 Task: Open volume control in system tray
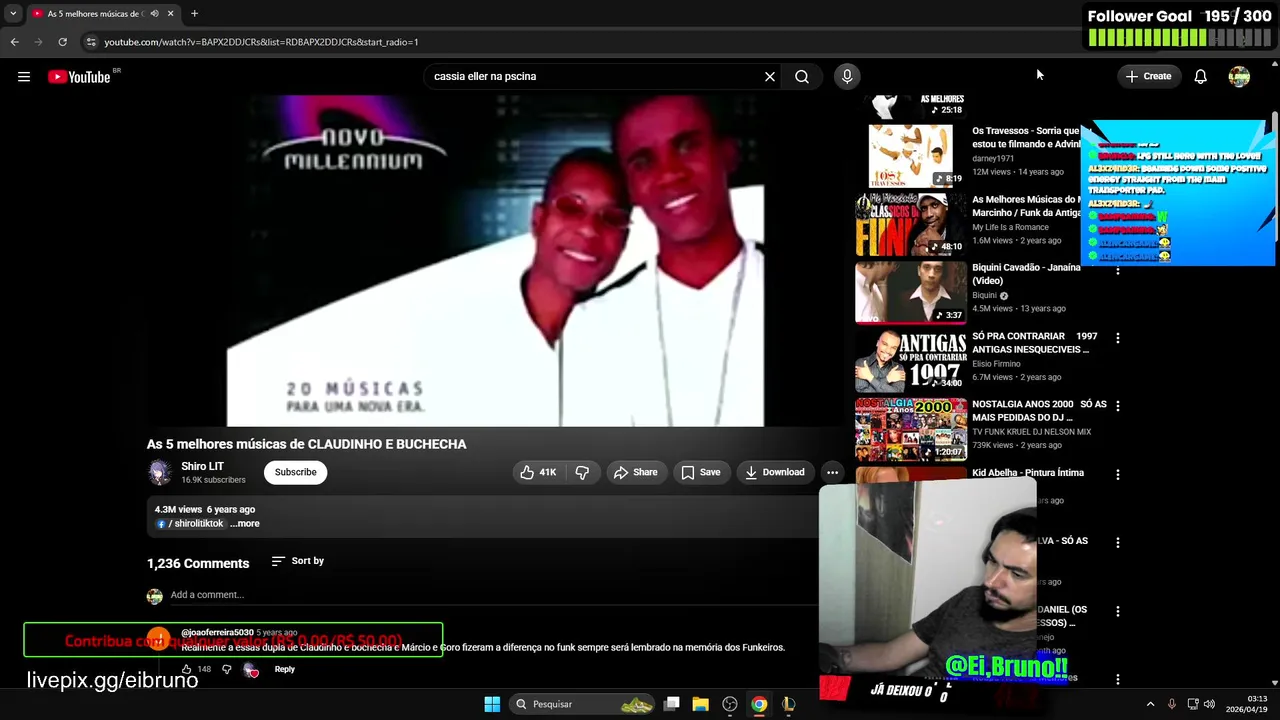pyautogui.click(x=1209, y=704)
